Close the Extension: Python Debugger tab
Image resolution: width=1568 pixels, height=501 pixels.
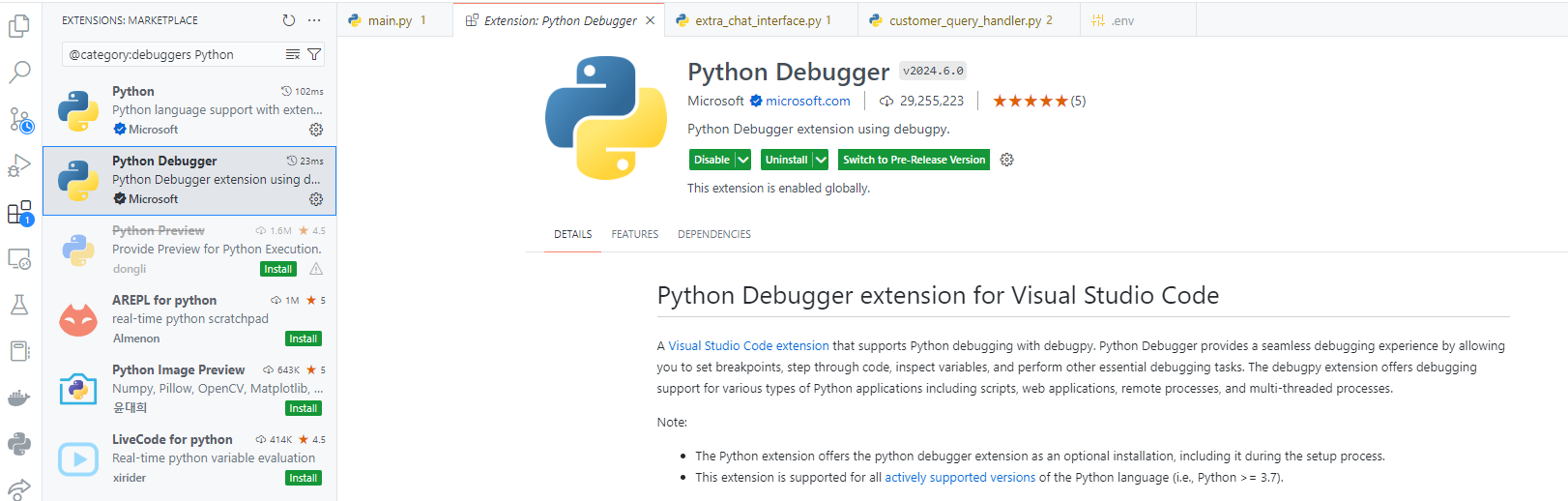650,20
